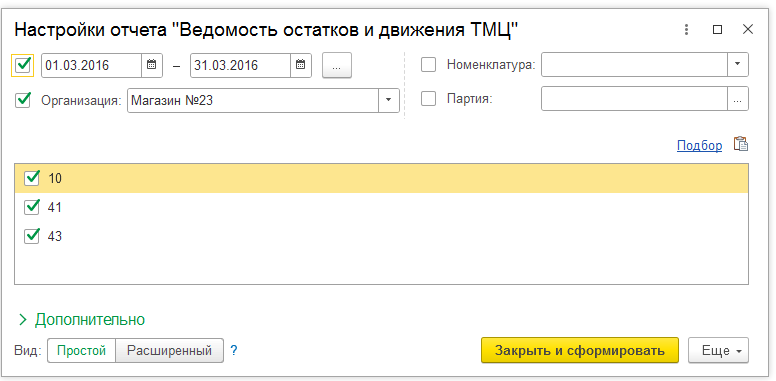Screen dimensions: 776x381
Task: Open calendar picker for end date
Action: (x=300, y=65)
